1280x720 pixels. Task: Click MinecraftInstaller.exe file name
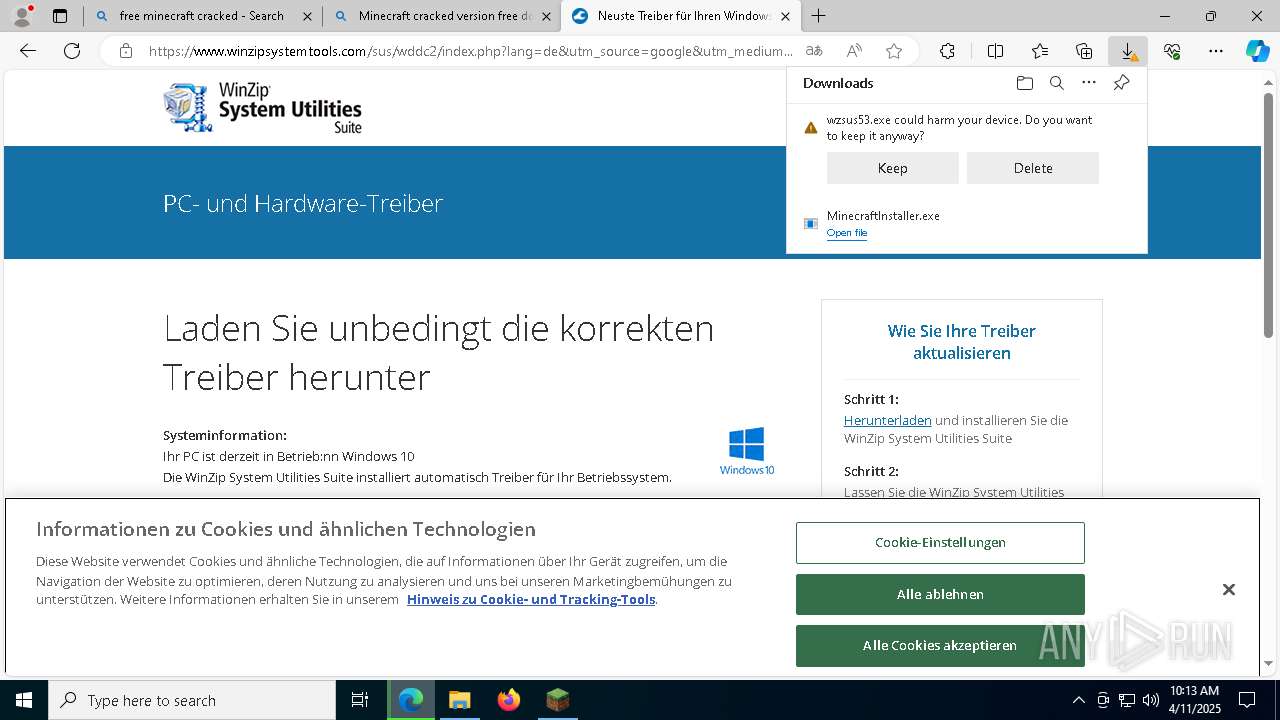(883, 216)
